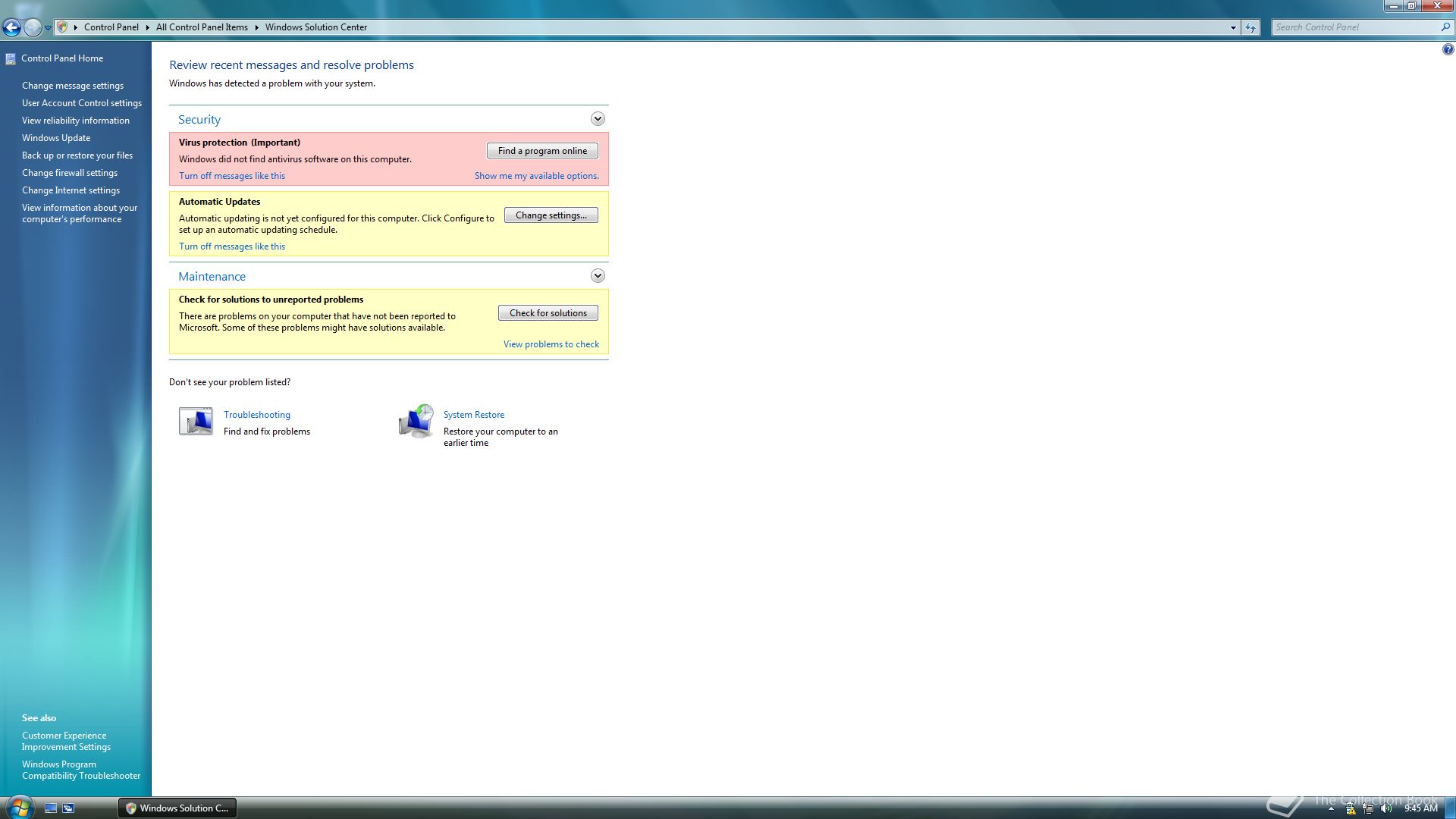Open Windows Program Compatibility Troubleshooter
The height and width of the screenshot is (819, 1456).
click(x=81, y=770)
